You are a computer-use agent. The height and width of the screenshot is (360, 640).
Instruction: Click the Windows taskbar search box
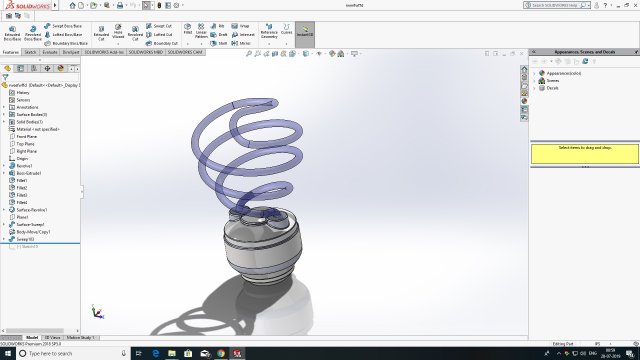coord(73,353)
